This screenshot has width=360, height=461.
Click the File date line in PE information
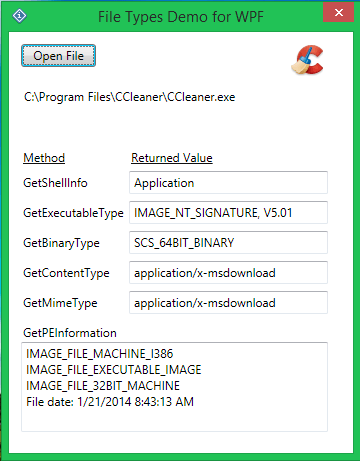pyautogui.click(x=110, y=402)
